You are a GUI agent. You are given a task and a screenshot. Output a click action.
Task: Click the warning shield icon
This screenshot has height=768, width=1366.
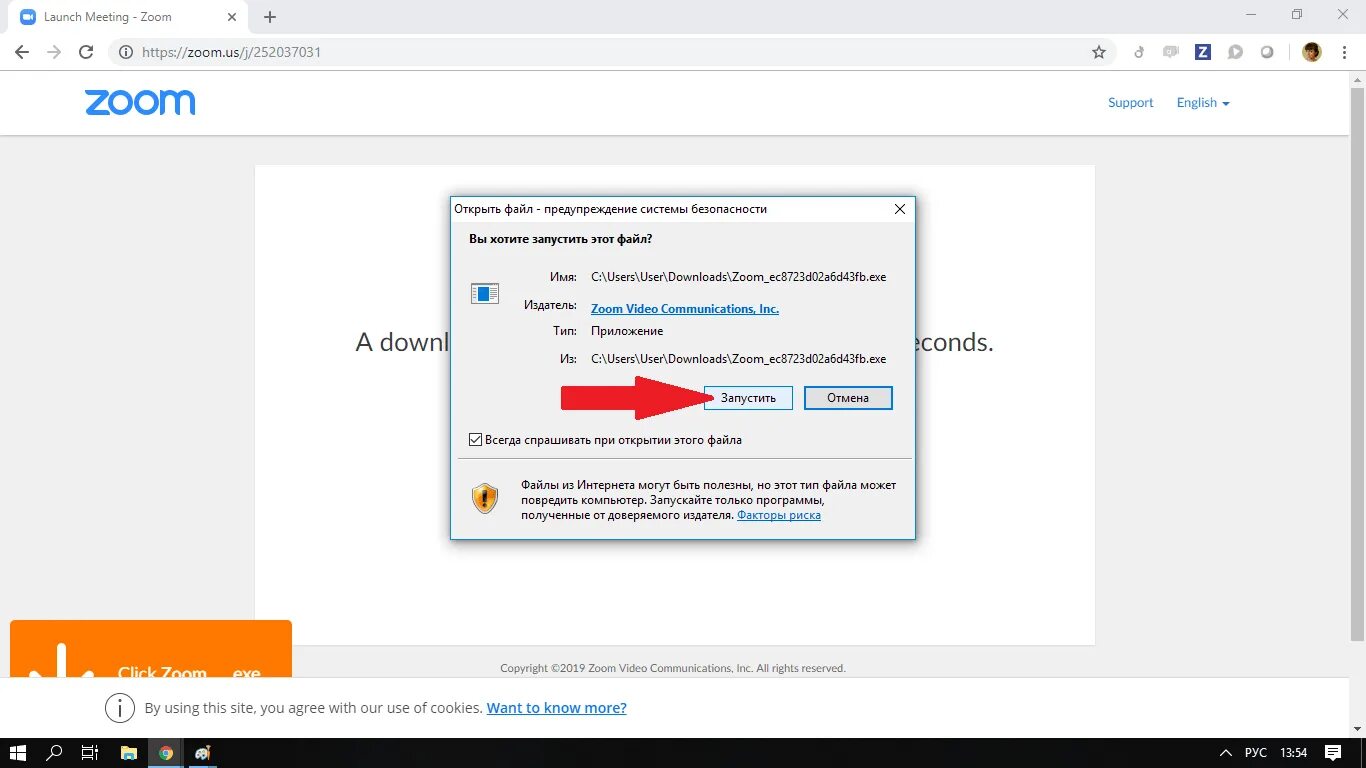click(x=485, y=498)
